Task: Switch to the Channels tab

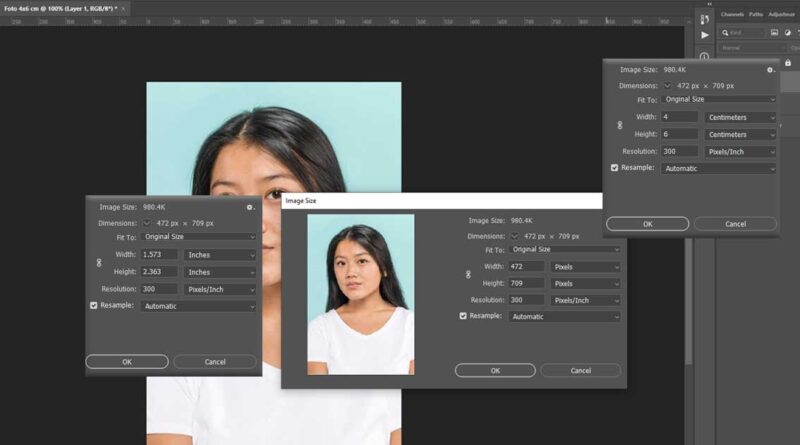Action: pos(733,14)
